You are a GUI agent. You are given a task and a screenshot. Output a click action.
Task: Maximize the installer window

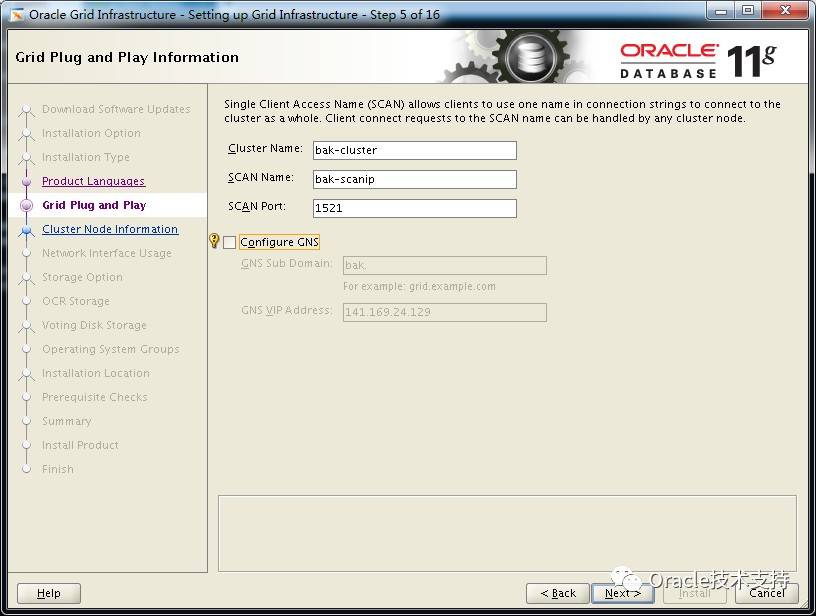748,11
